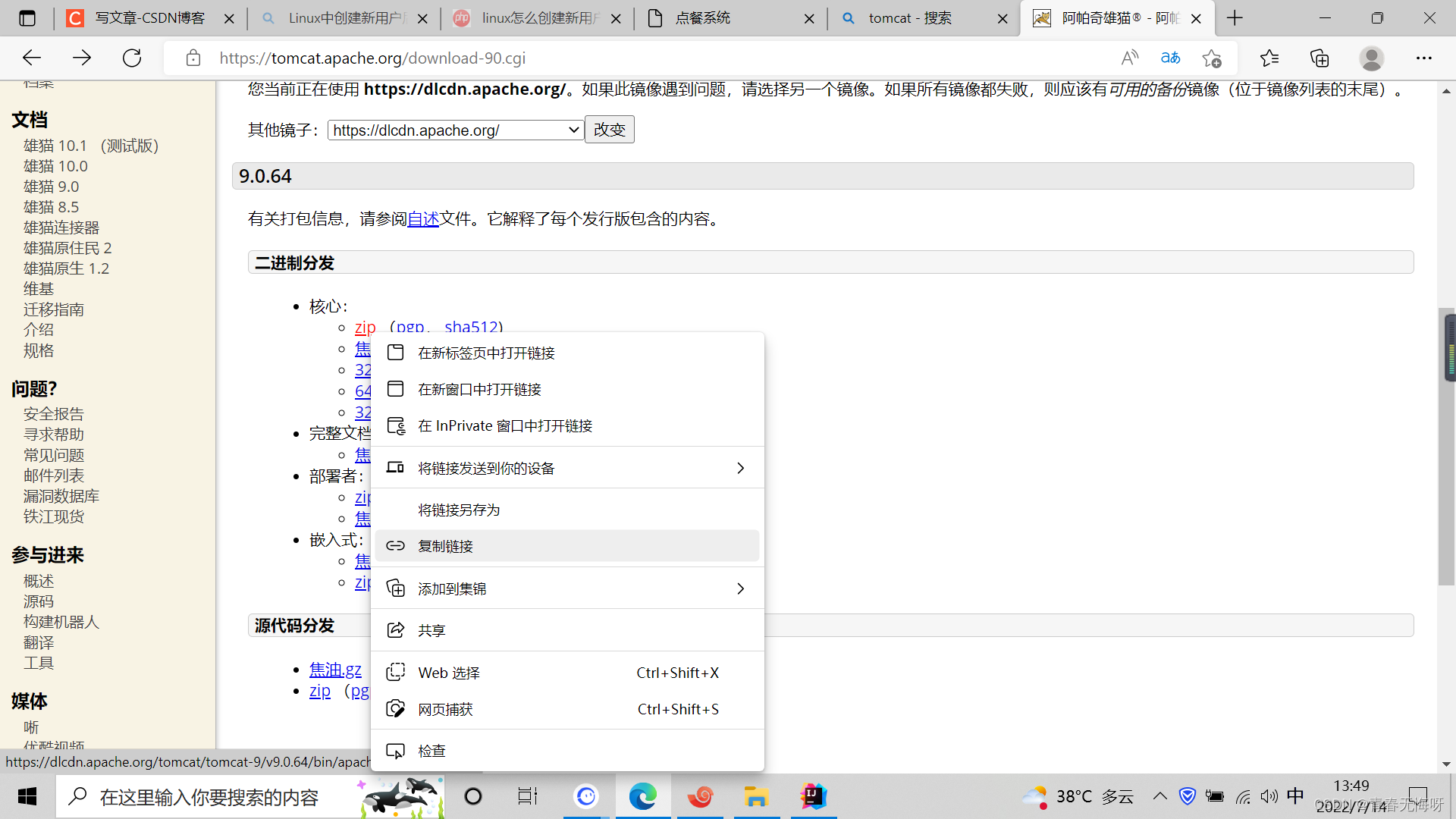Open File Explorer from taskbar
Screen dimensions: 1456x819
pos(756,797)
